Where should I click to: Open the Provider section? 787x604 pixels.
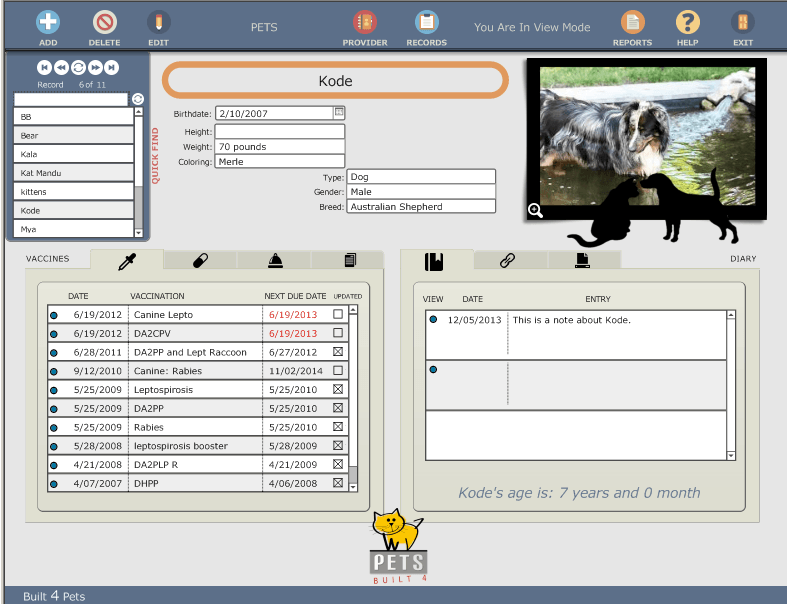pos(365,22)
